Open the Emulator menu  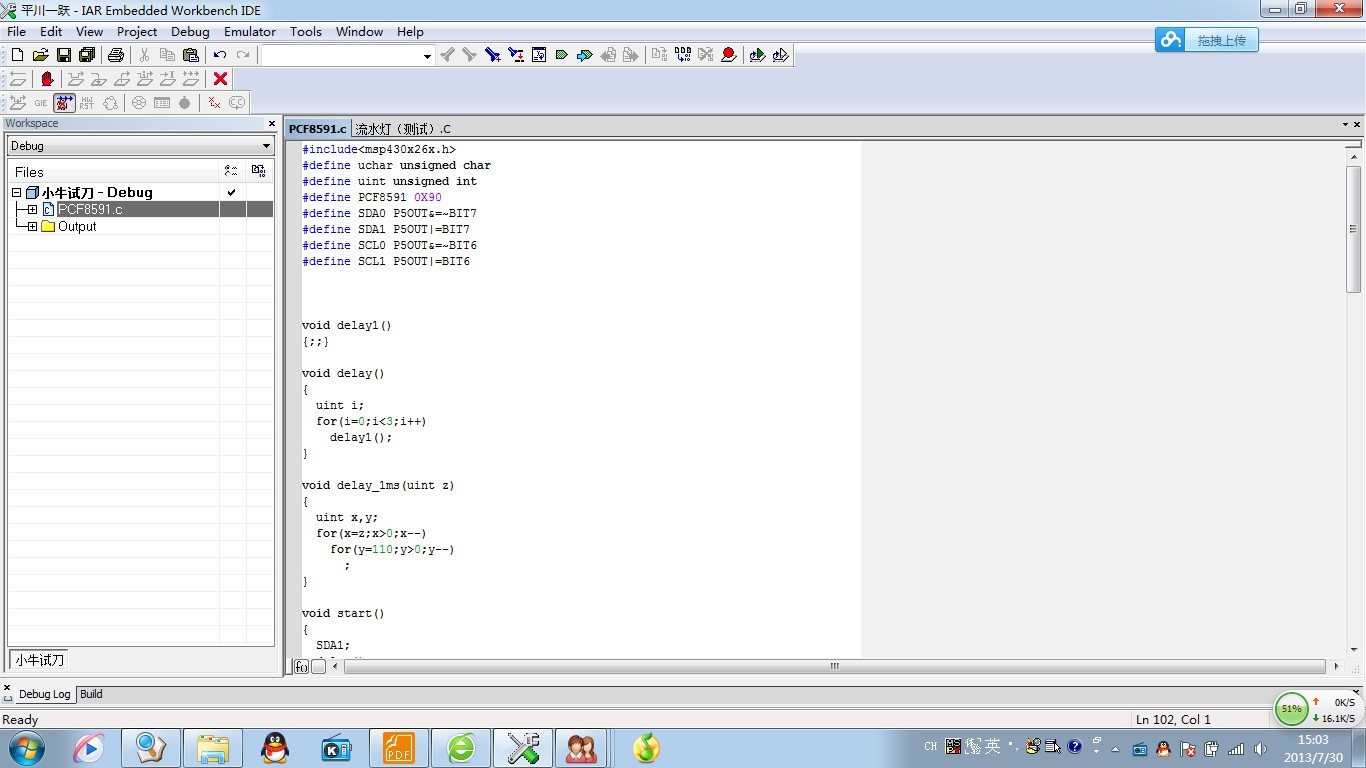tap(250, 32)
